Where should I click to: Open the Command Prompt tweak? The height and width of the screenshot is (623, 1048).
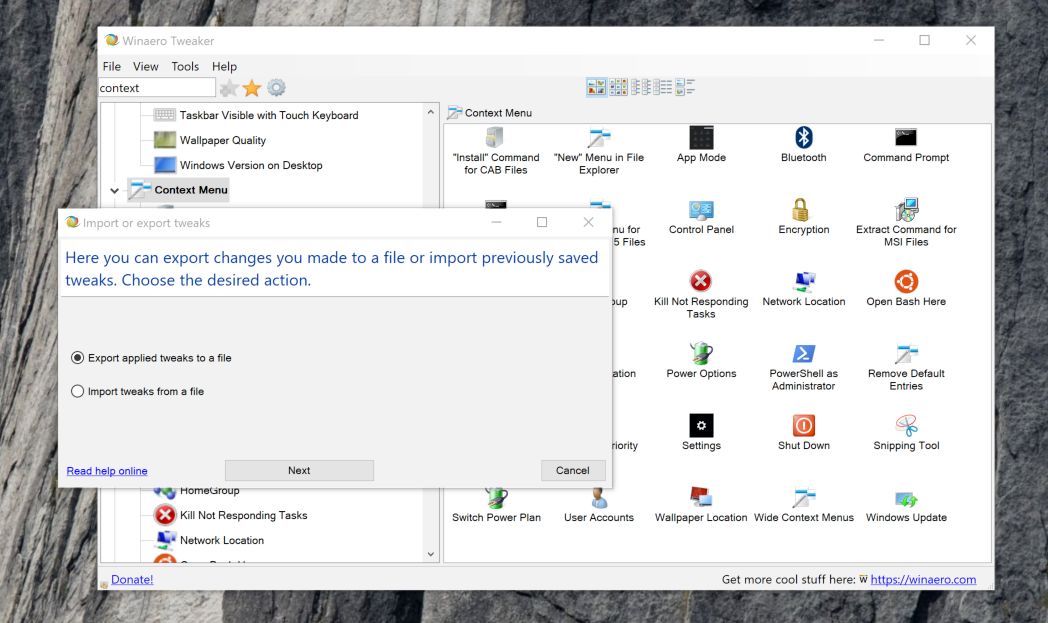click(x=906, y=145)
